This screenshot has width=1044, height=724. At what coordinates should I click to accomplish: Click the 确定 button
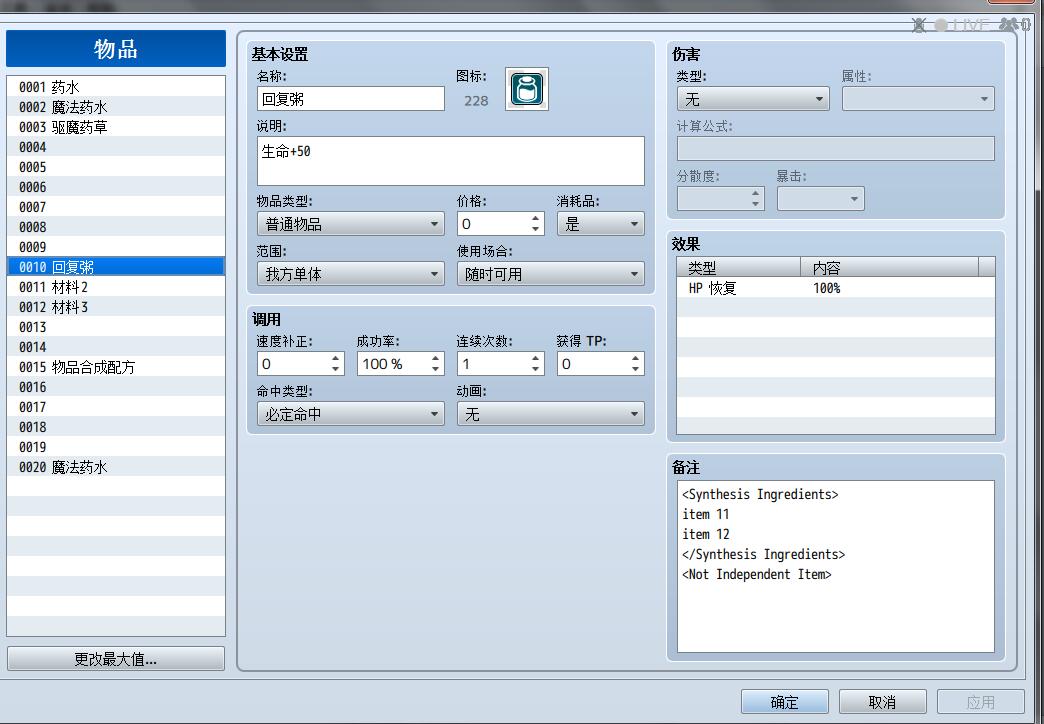coord(784,702)
